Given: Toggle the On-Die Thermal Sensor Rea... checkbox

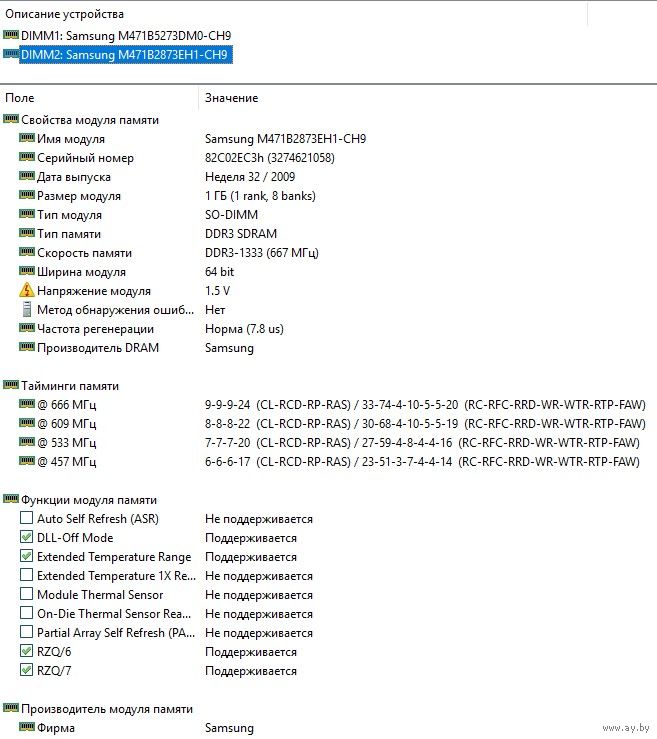Looking at the screenshot, I should [26, 613].
